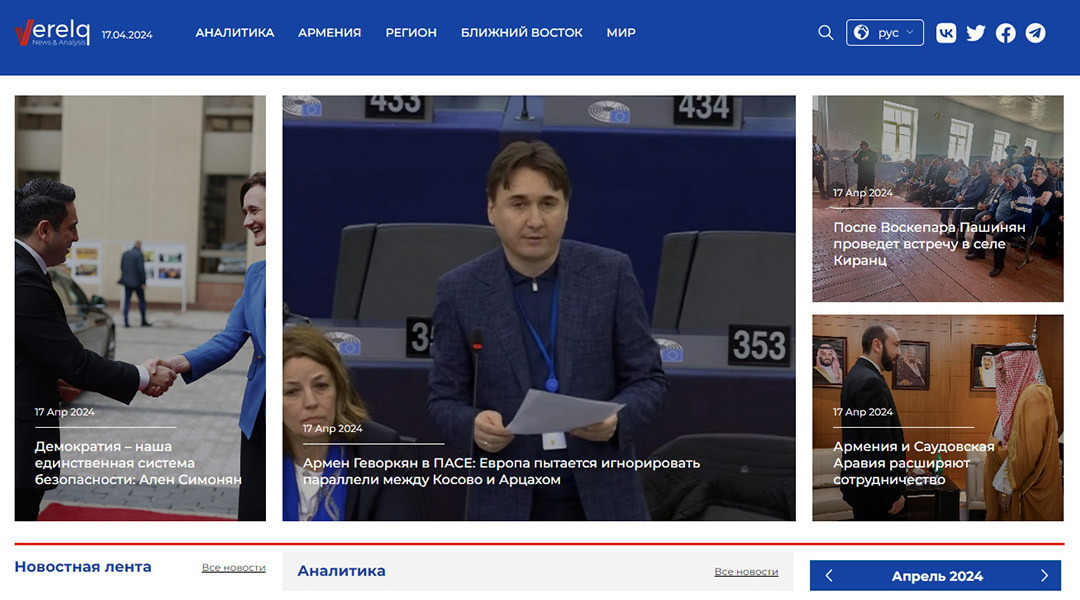1080x600 pixels.
Task: Click the Verelq logo
Action: click(x=52, y=33)
